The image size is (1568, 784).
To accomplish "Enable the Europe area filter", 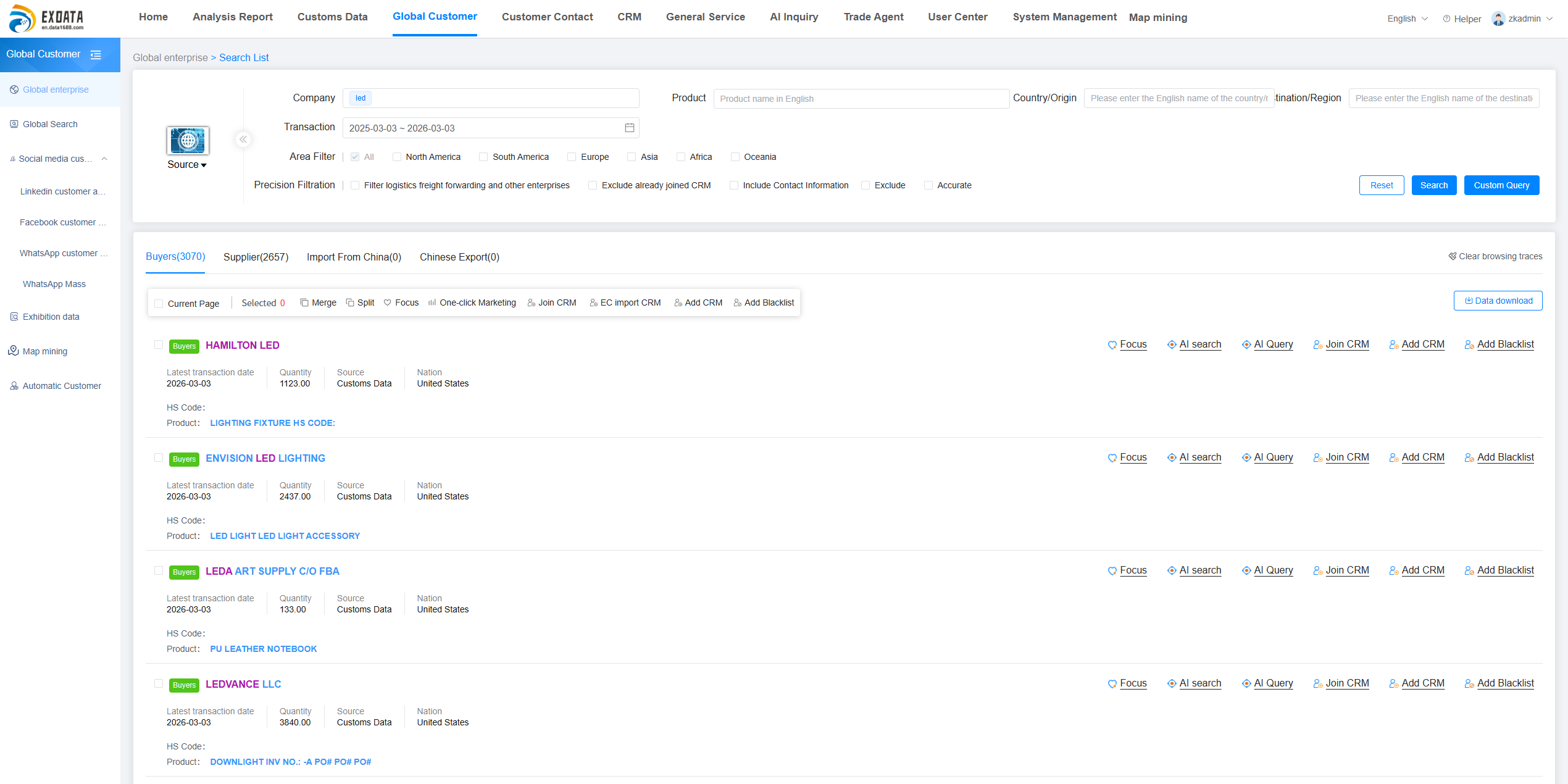I will click(x=571, y=157).
